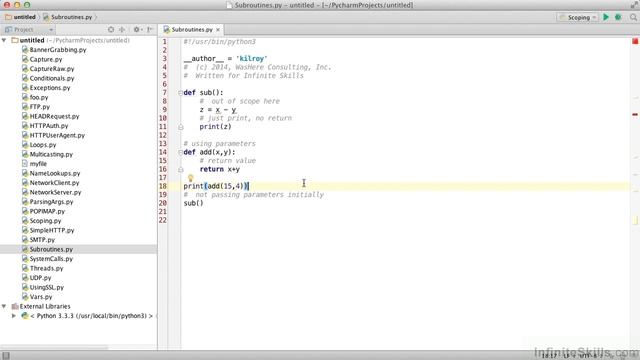Click the yellow intention light bulb

[x=190, y=178]
